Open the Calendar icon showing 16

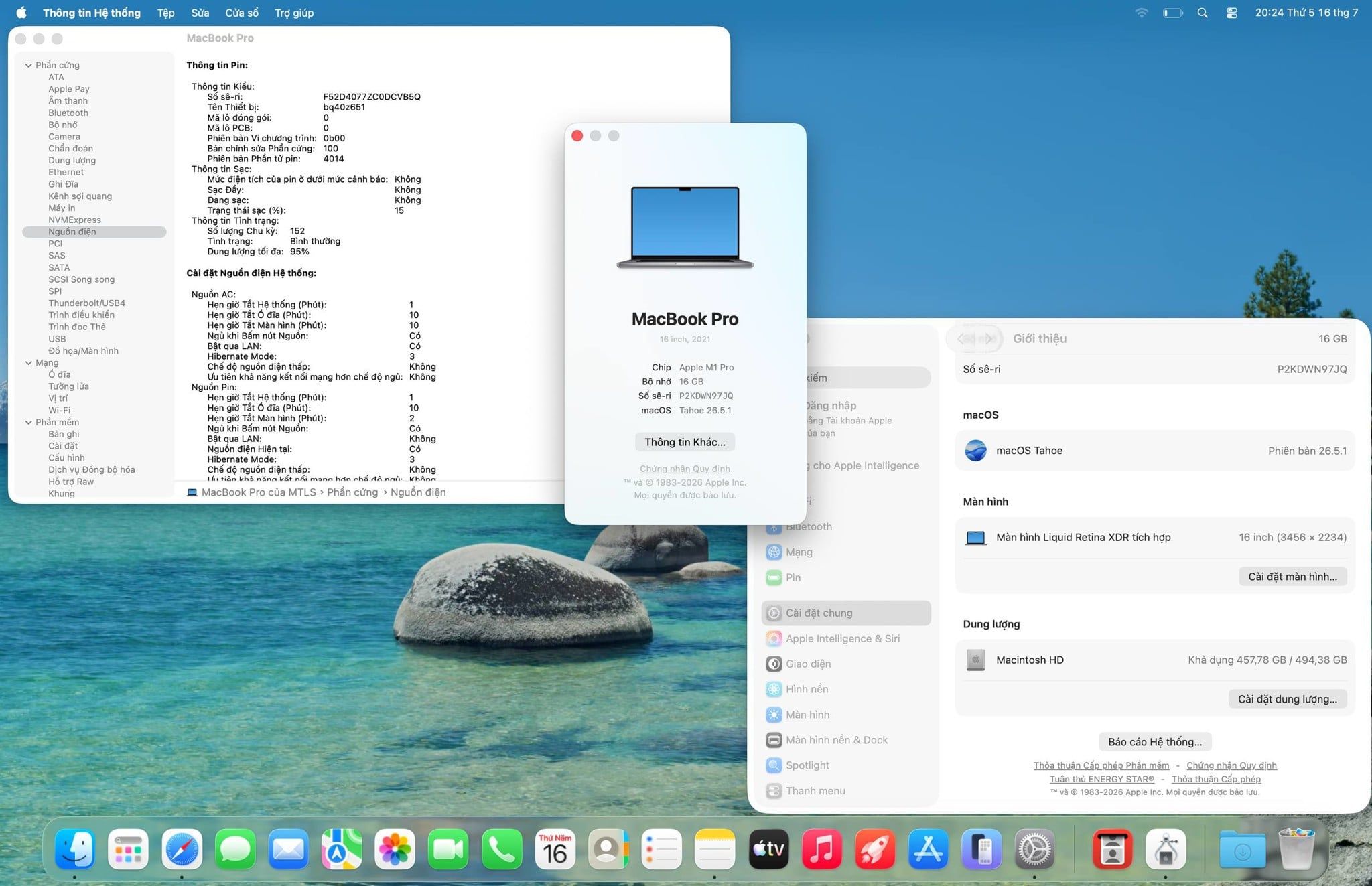tap(555, 849)
